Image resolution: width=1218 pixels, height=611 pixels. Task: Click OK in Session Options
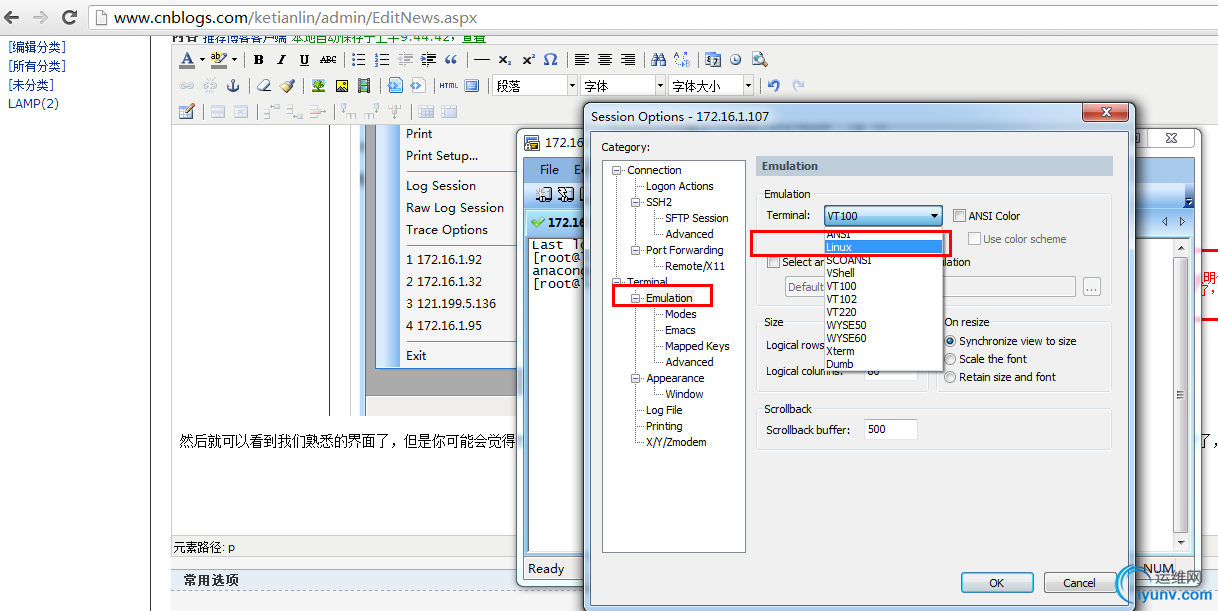(996, 583)
